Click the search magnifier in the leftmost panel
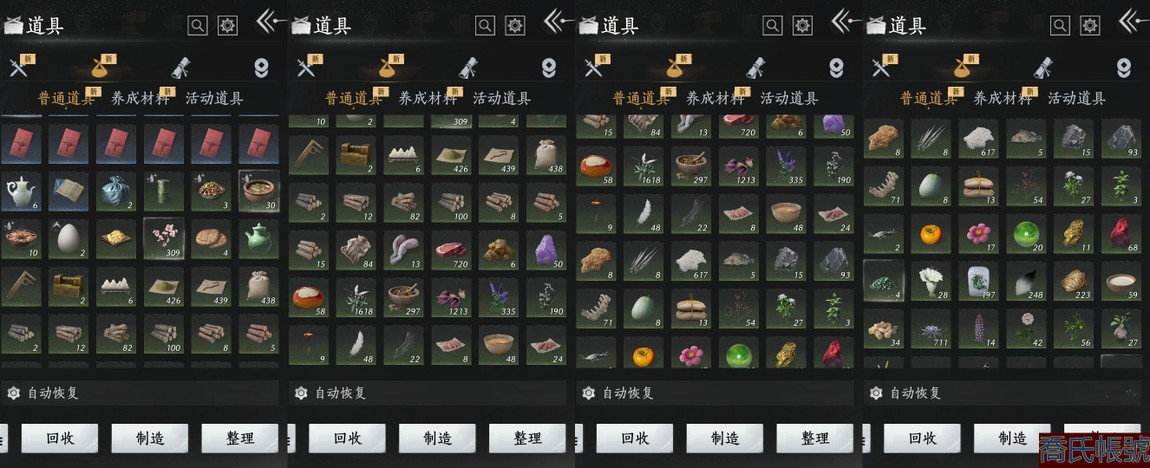The width and height of the screenshot is (1150, 468). tap(197, 26)
